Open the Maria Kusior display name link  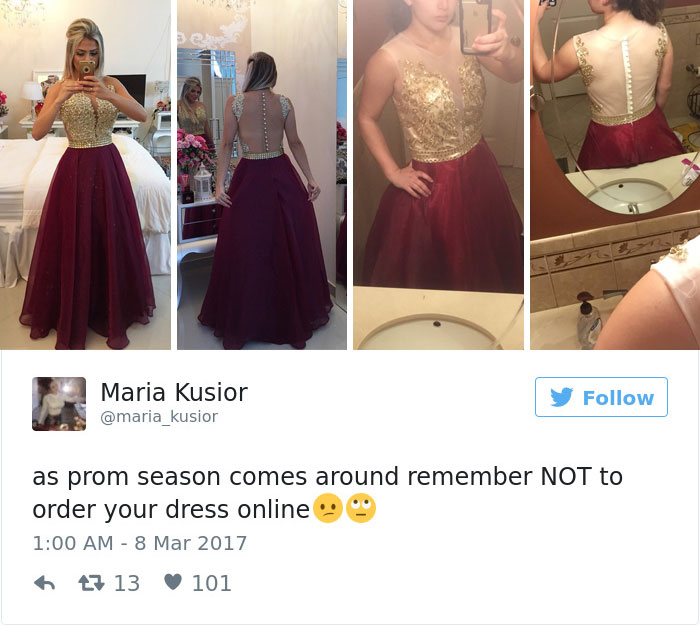point(174,392)
